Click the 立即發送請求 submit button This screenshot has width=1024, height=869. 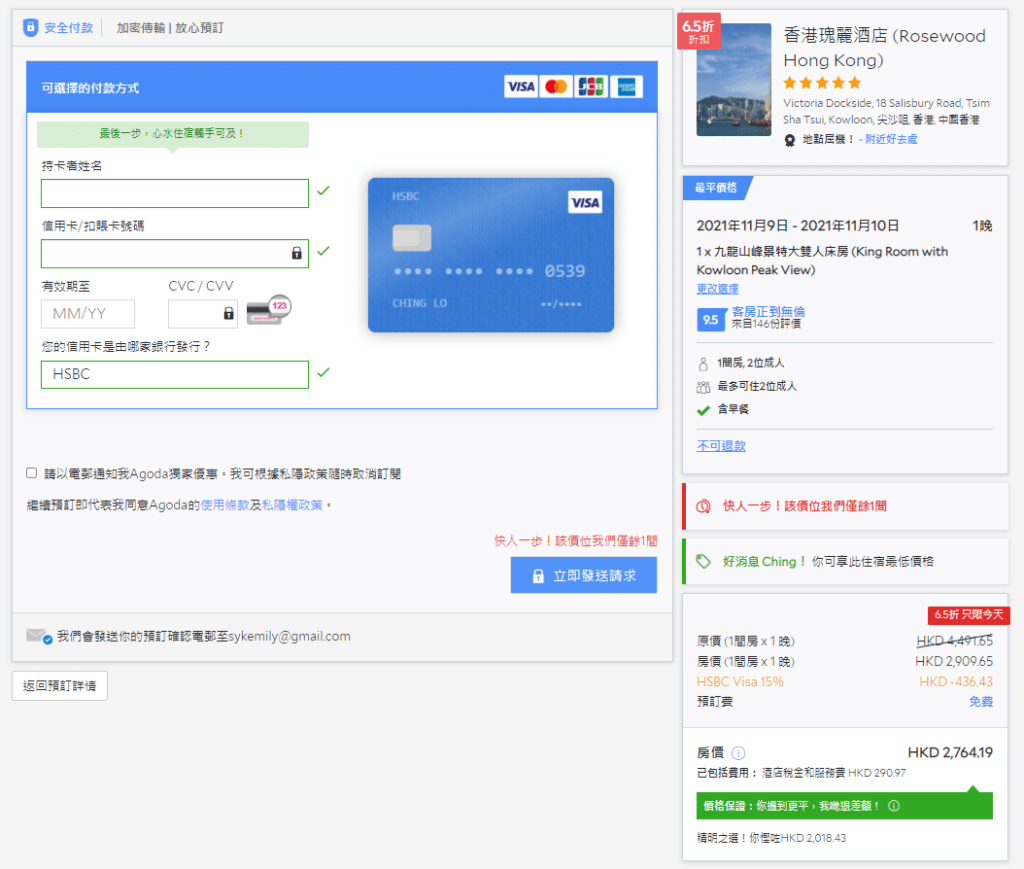(584, 575)
